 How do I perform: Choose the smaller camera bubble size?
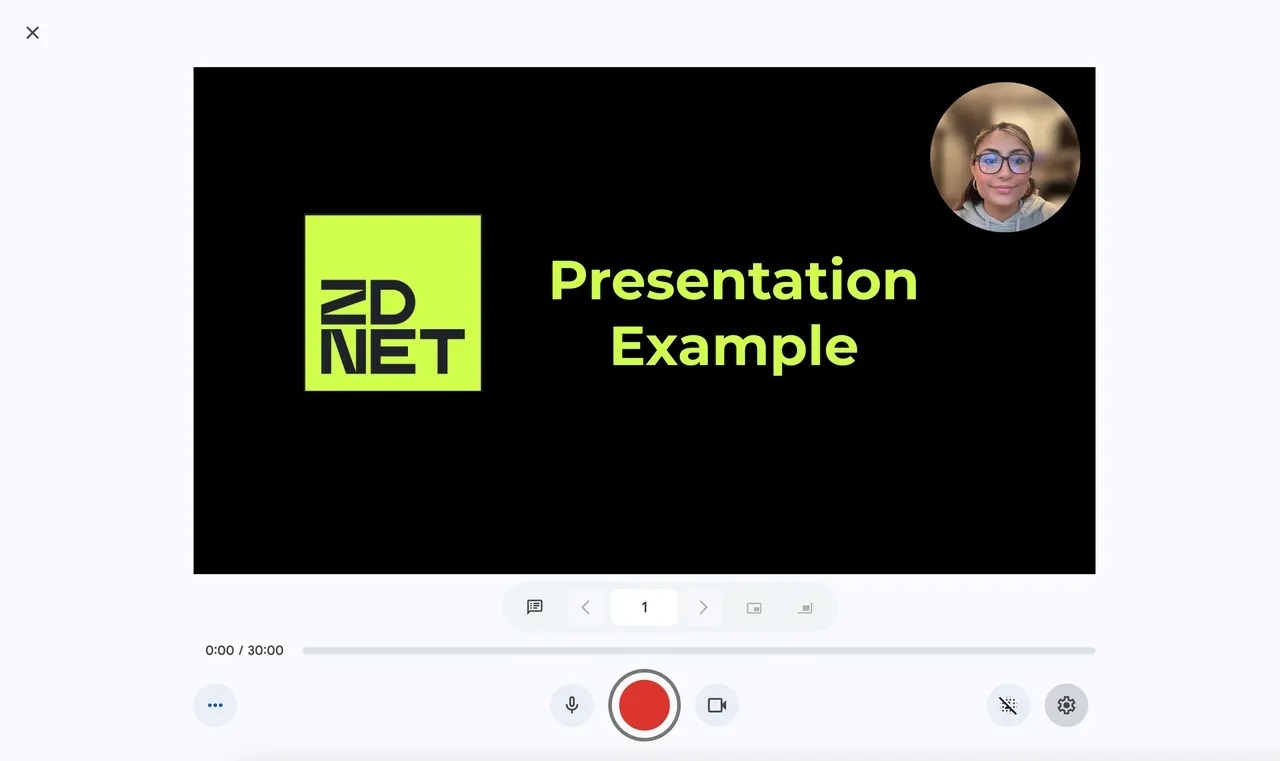point(754,608)
